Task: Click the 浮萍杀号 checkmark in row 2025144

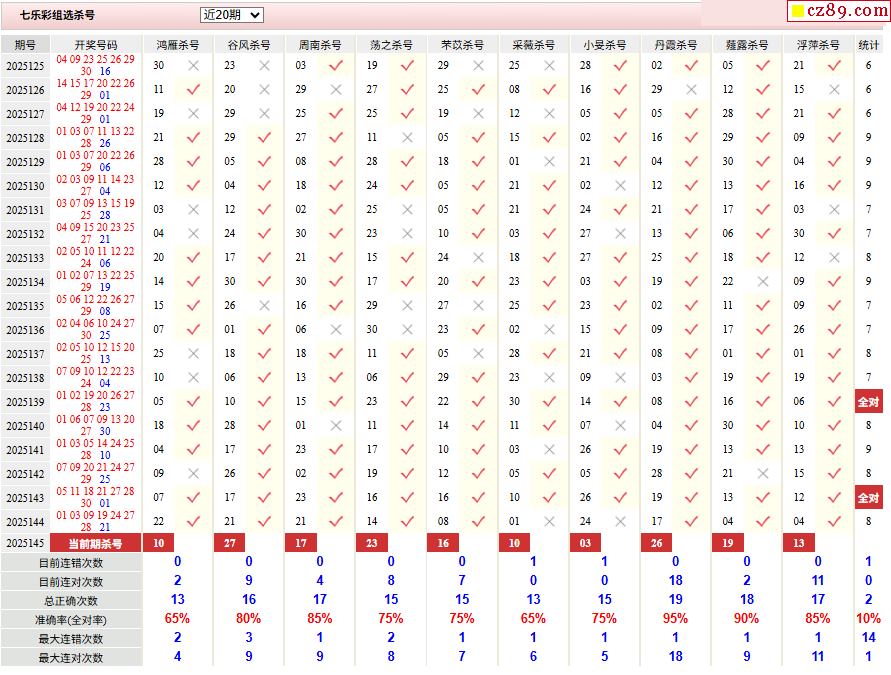Action: 834,521
